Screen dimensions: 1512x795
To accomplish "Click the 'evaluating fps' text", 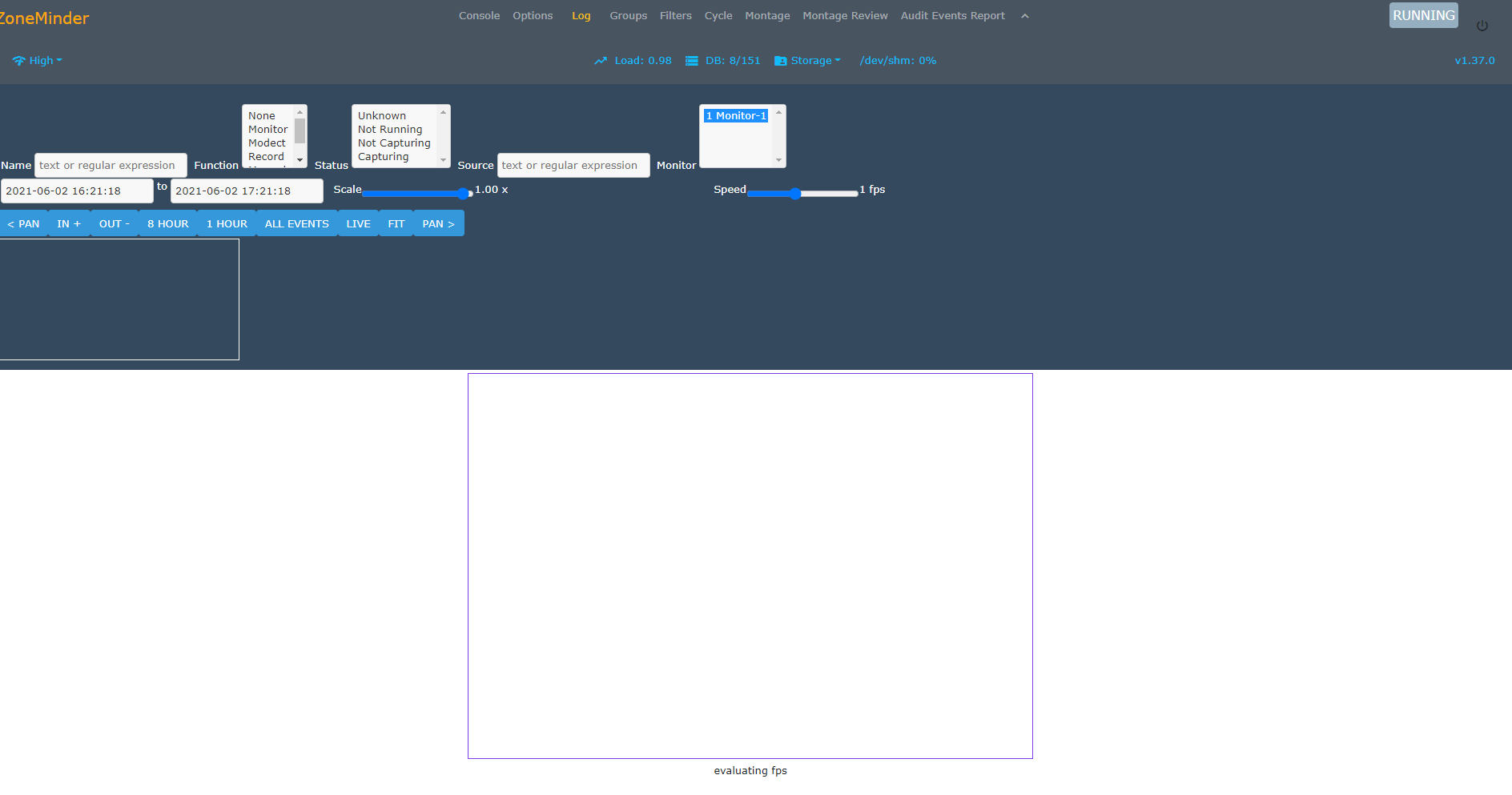I will 750,770.
